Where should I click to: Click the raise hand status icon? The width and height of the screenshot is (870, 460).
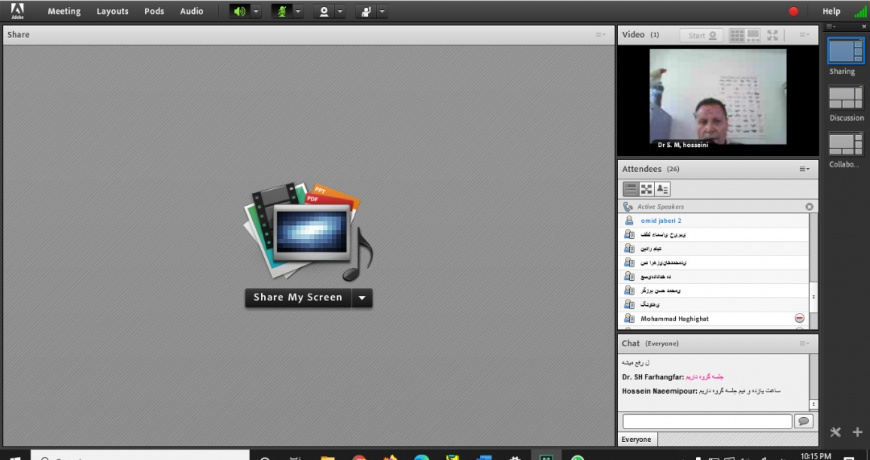click(x=366, y=12)
